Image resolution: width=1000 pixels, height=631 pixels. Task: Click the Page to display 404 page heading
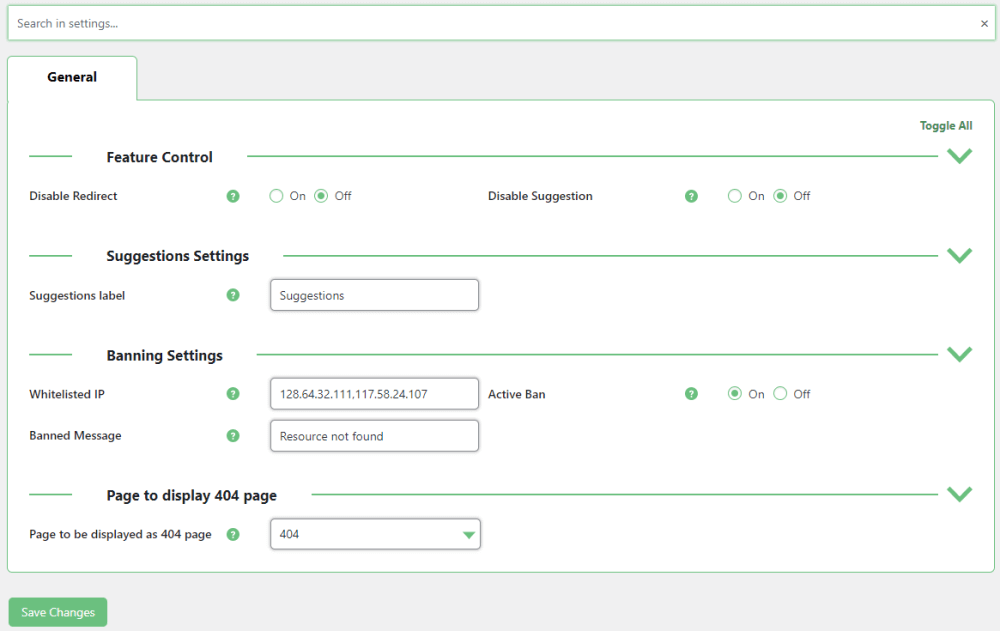coord(191,496)
